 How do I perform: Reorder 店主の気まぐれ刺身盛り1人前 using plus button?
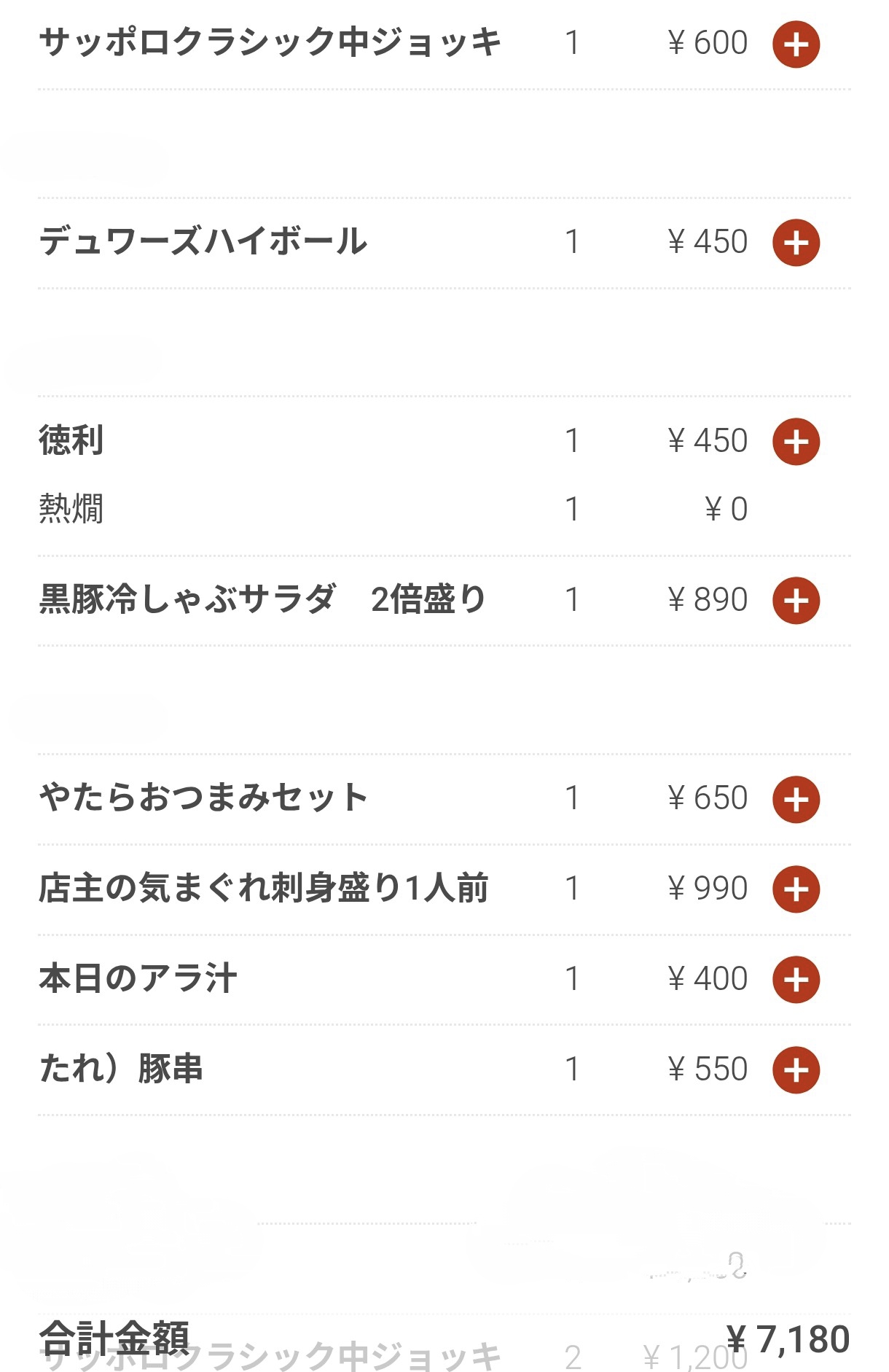click(x=796, y=889)
